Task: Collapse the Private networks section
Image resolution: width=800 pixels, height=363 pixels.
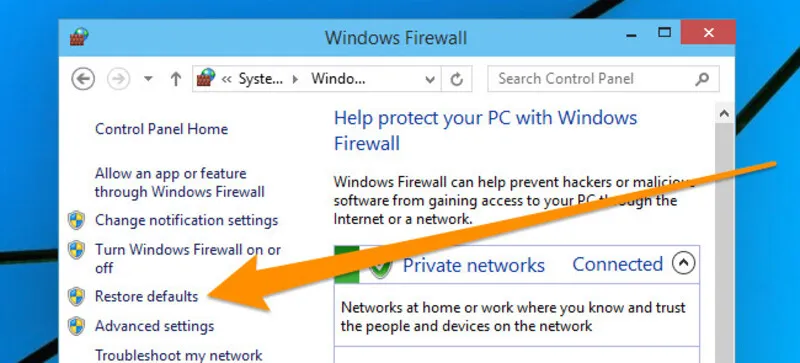Action: (684, 264)
